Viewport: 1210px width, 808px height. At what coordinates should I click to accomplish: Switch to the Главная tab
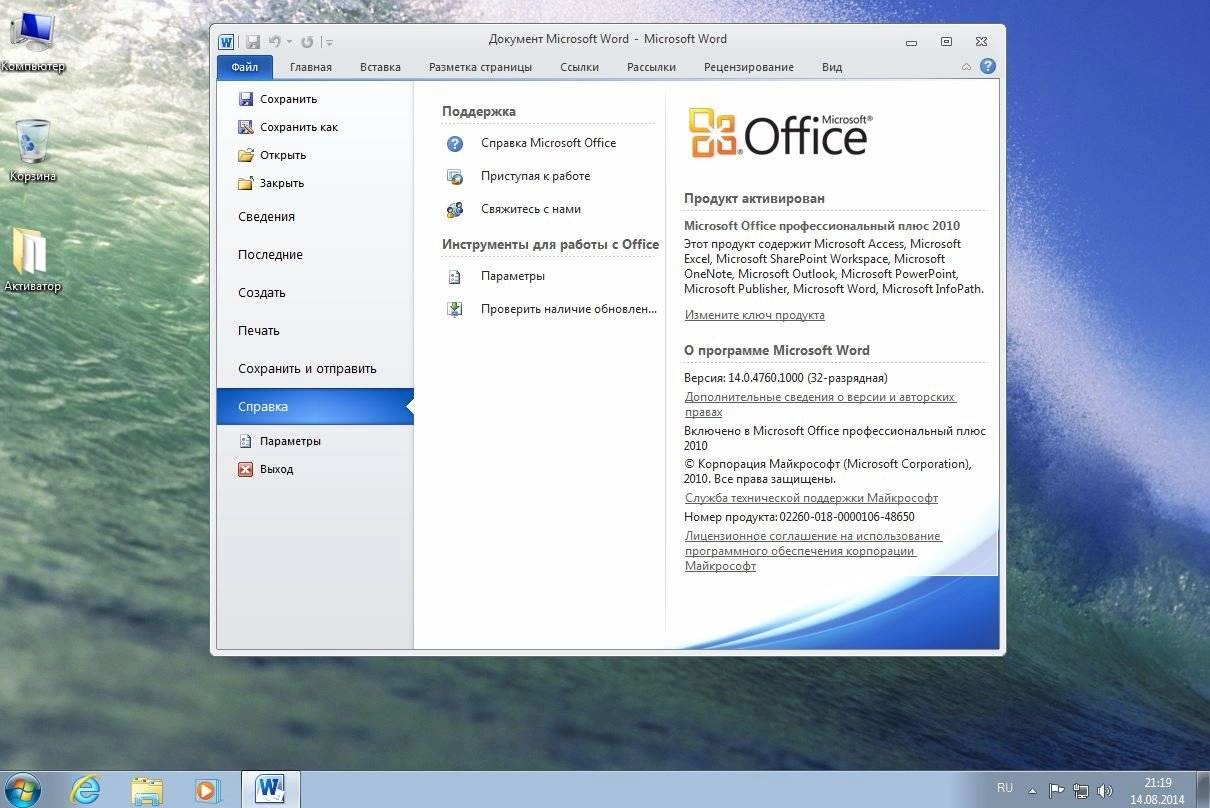311,67
